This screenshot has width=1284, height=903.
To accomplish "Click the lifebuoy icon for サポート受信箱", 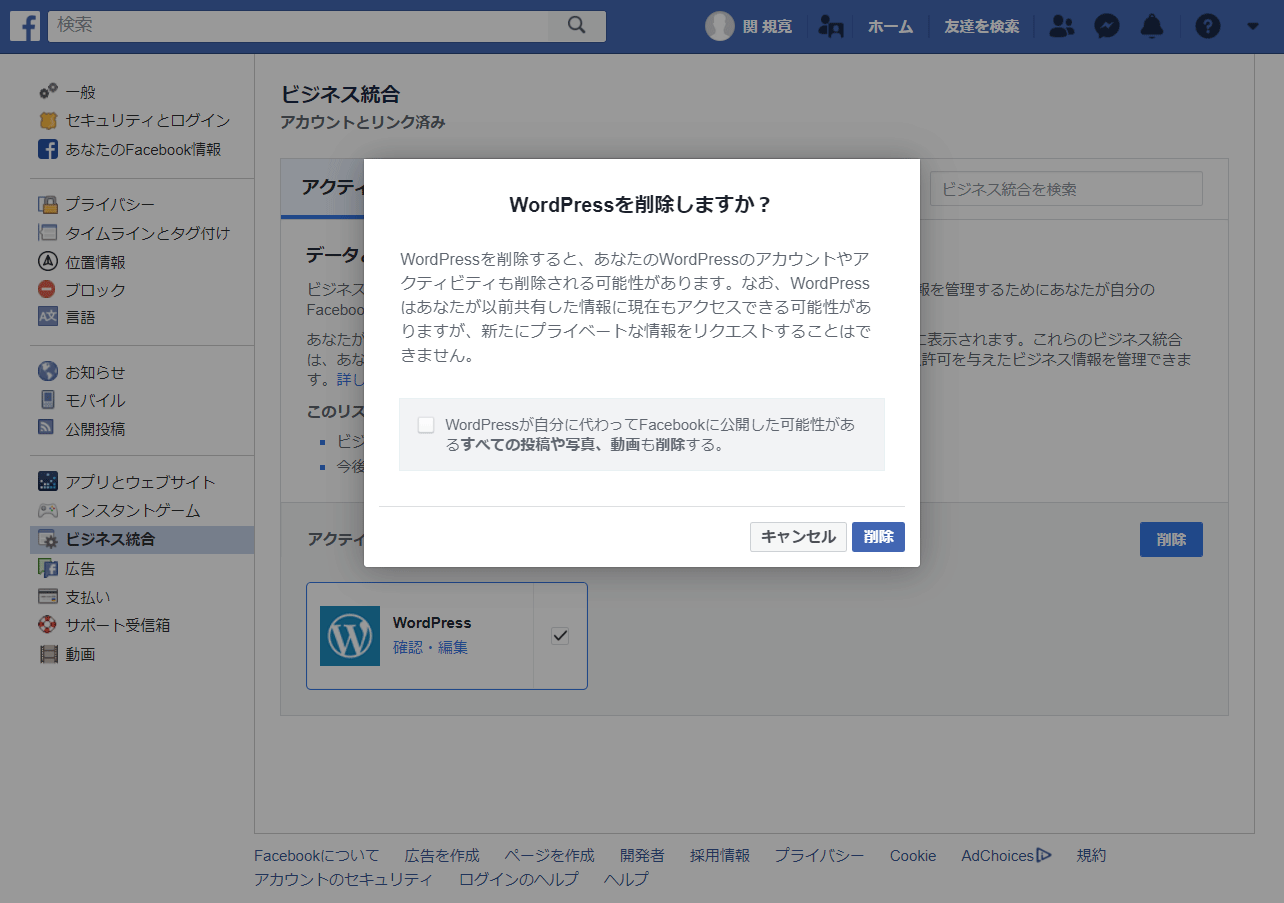I will point(48,625).
